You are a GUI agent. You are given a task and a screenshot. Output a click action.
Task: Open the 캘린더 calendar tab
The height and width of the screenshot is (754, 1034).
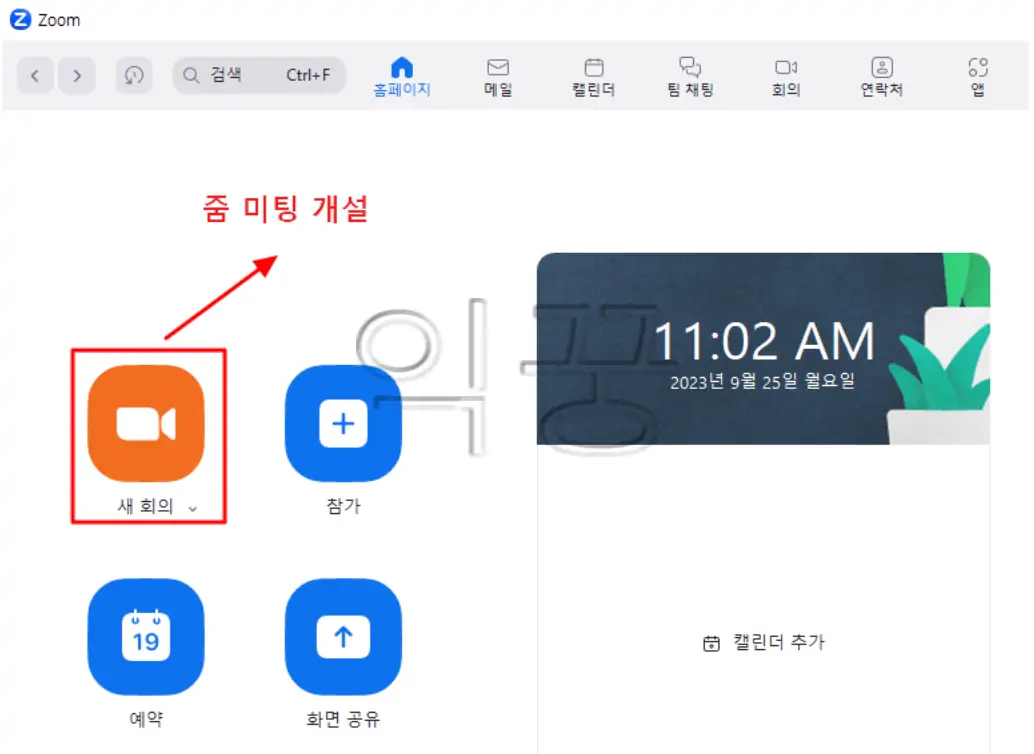point(592,75)
